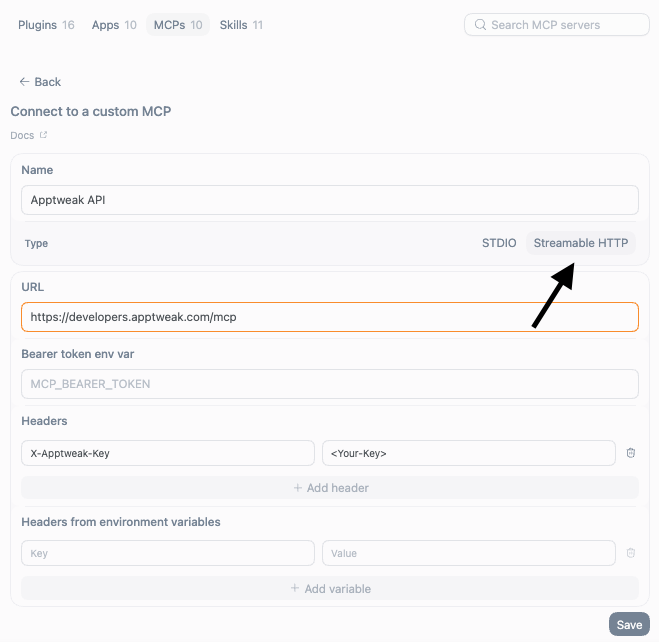Go back using the Back link
659x642 pixels.
[40, 82]
